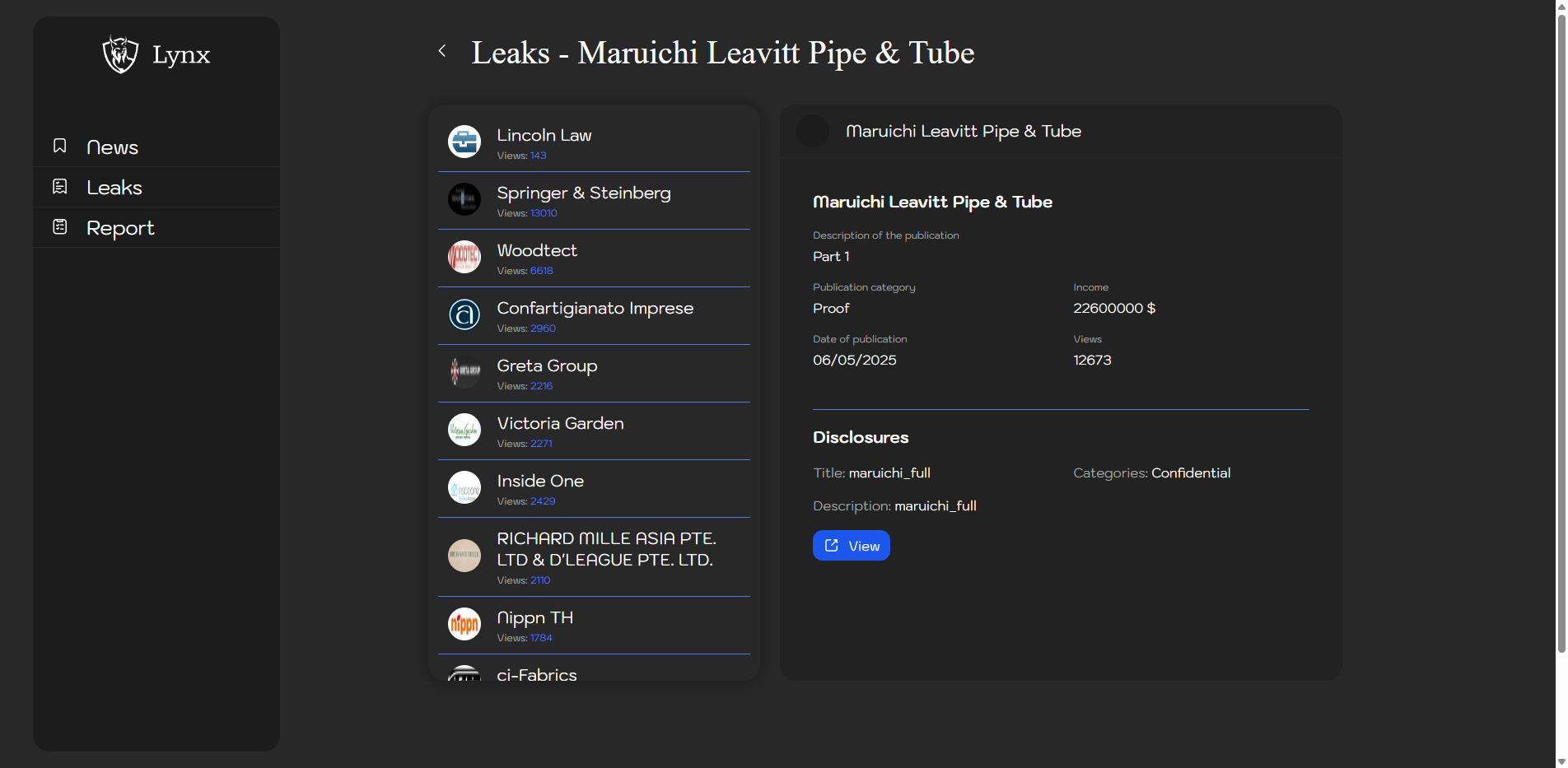Click the News bookmark icon
The width and height of the screenshot is (1568, 768).
pyautogui.click(x=60, y=146)
